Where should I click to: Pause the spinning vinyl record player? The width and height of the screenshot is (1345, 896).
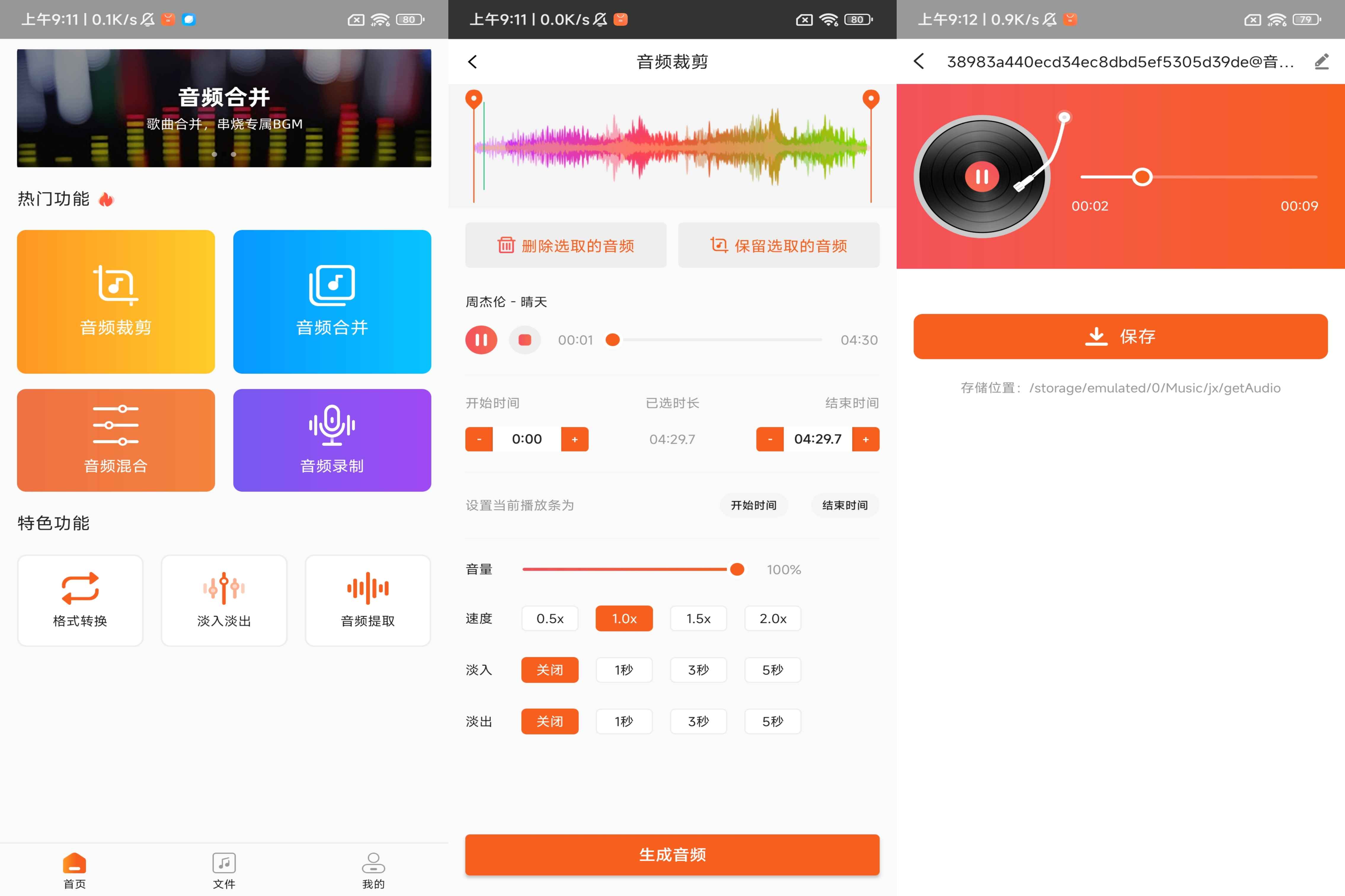point(981,177)
